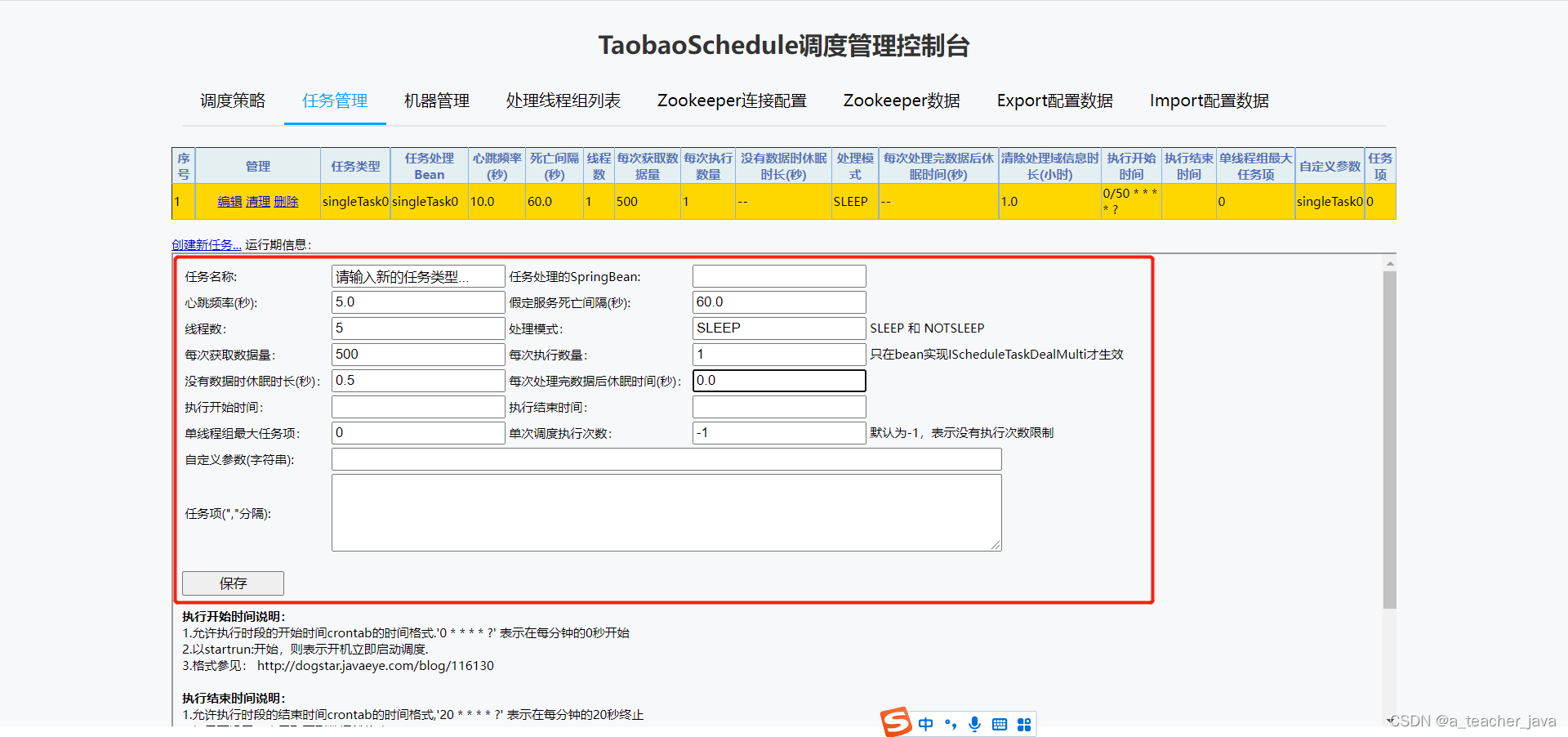Click the 心跳频率(秒) field with 5.0

coord(418,302)
